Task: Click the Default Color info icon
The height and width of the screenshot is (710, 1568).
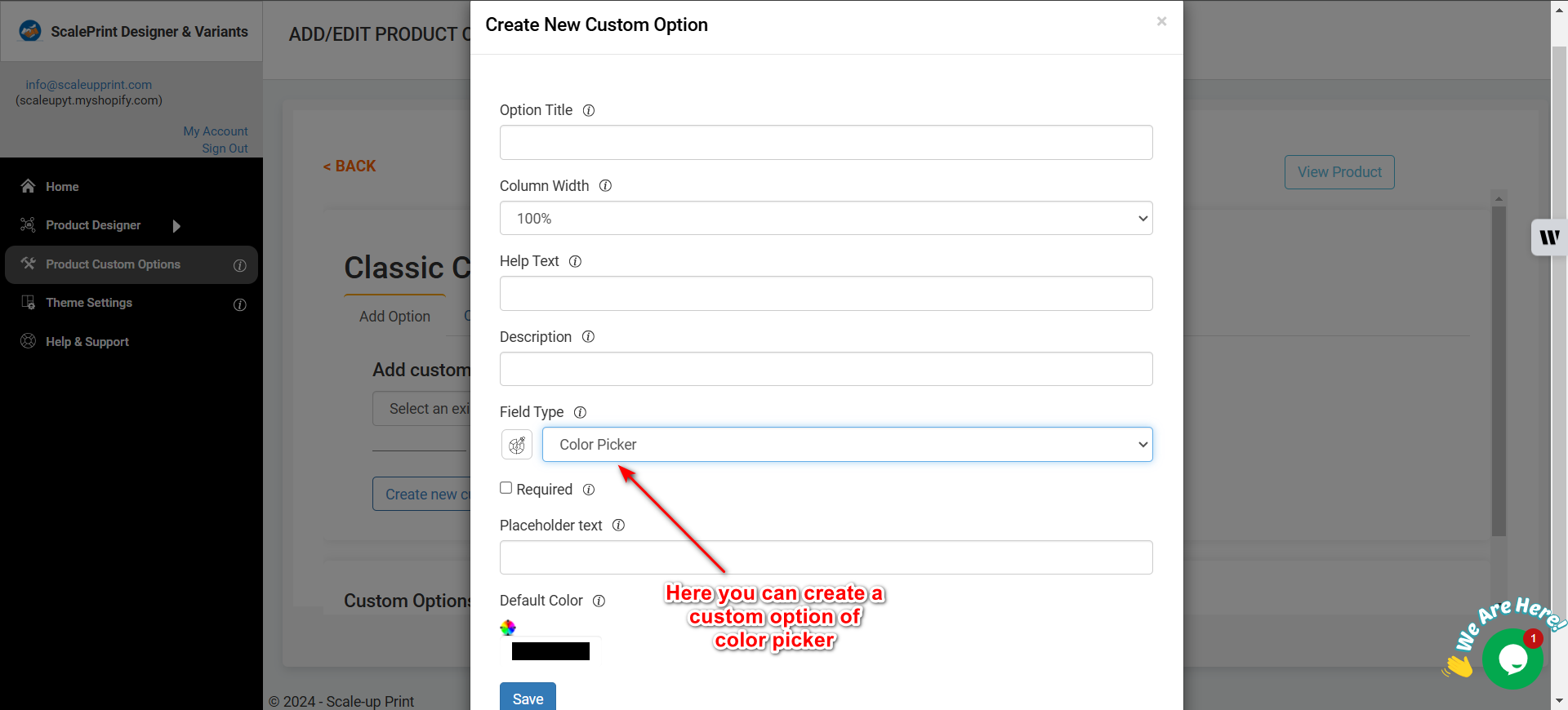Action: coord(599,601)
